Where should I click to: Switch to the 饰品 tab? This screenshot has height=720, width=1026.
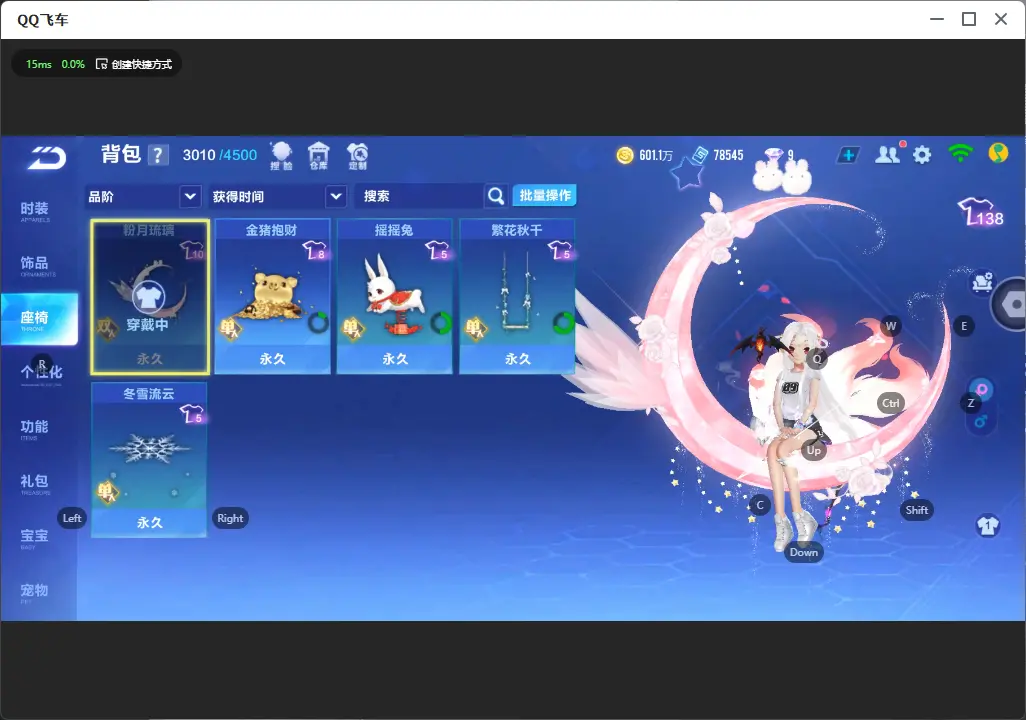pyautogui.click(x=34, y=265)
